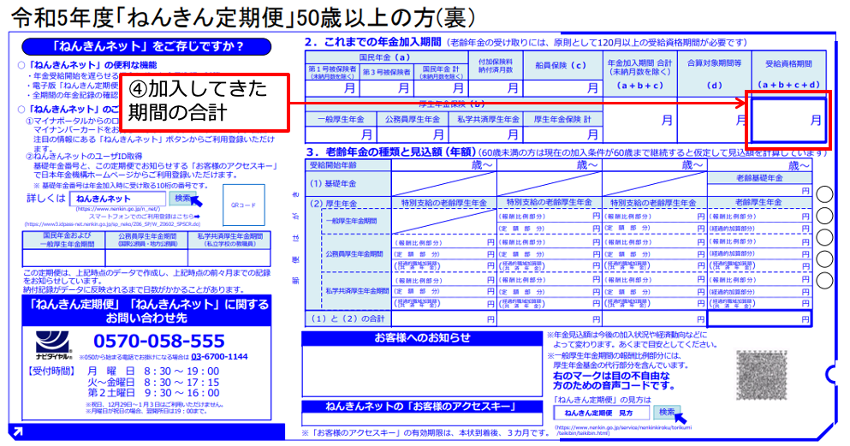Screen dimensions: 850x446
Task: Click the ナビダイヤル logo
Action: pyautogui.click(x=53, y=345)
